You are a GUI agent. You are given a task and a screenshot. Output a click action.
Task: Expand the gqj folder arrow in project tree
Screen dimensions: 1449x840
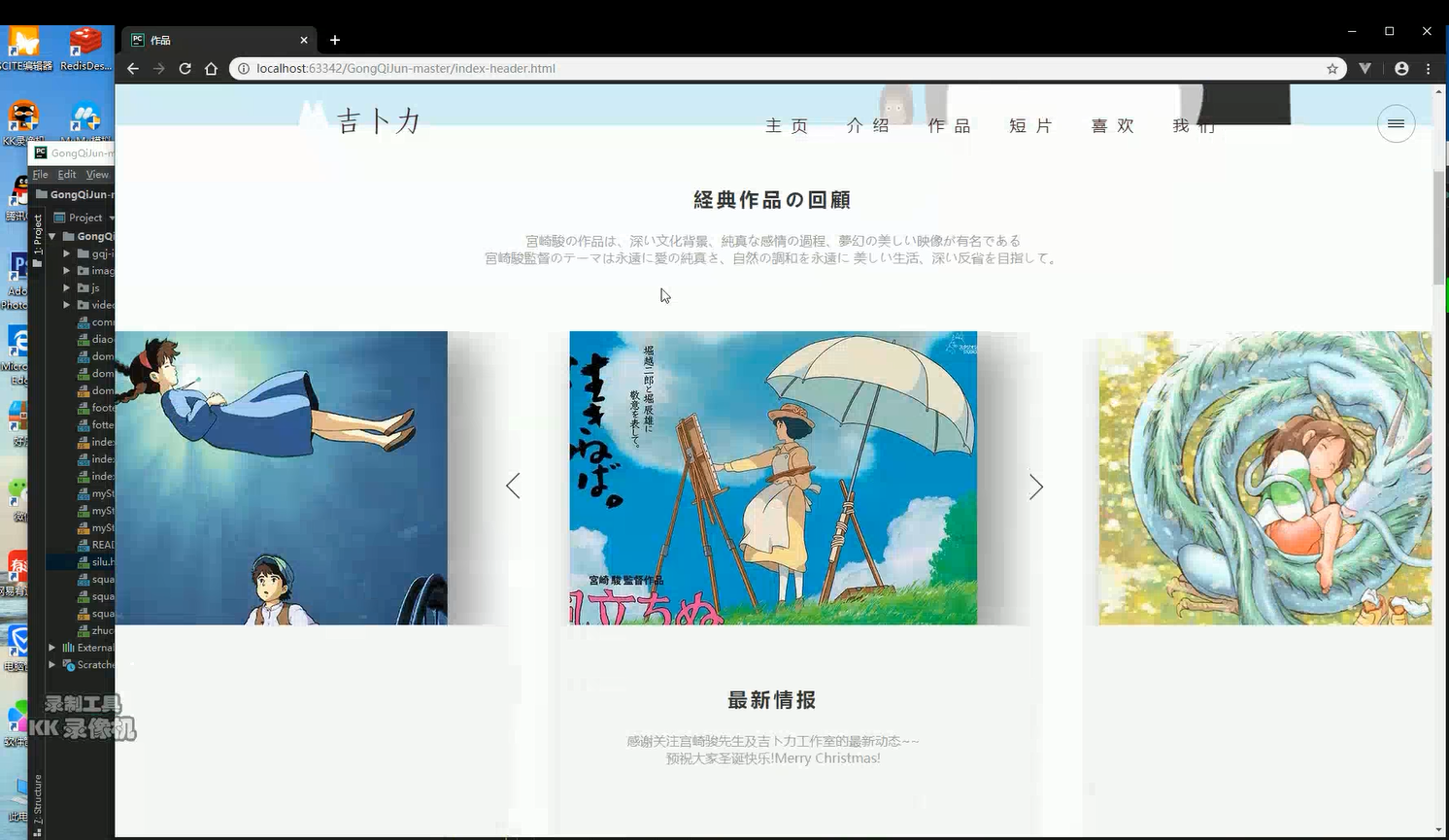(67, 253)
